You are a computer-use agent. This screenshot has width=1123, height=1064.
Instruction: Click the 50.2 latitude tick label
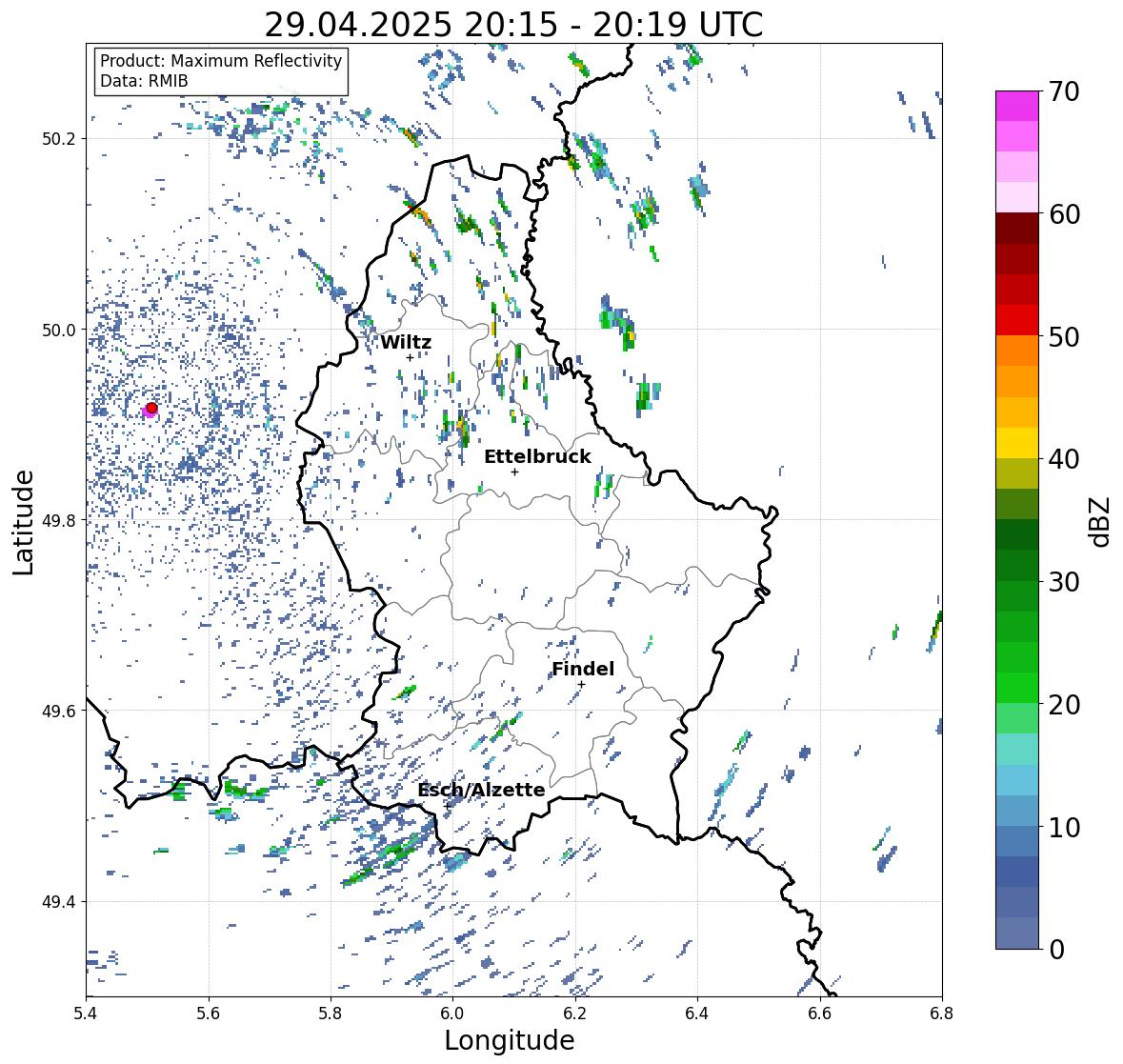pos(59,139)
